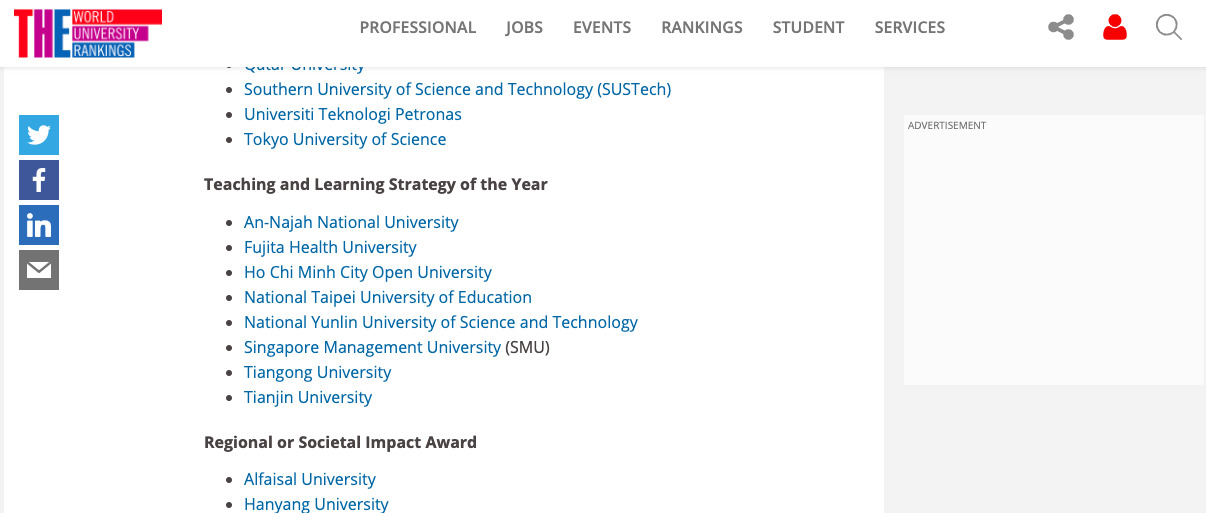This screenshot has width=1206, height=513.
Task: Open the Alfaisal University link
Action: pos(310,479)
